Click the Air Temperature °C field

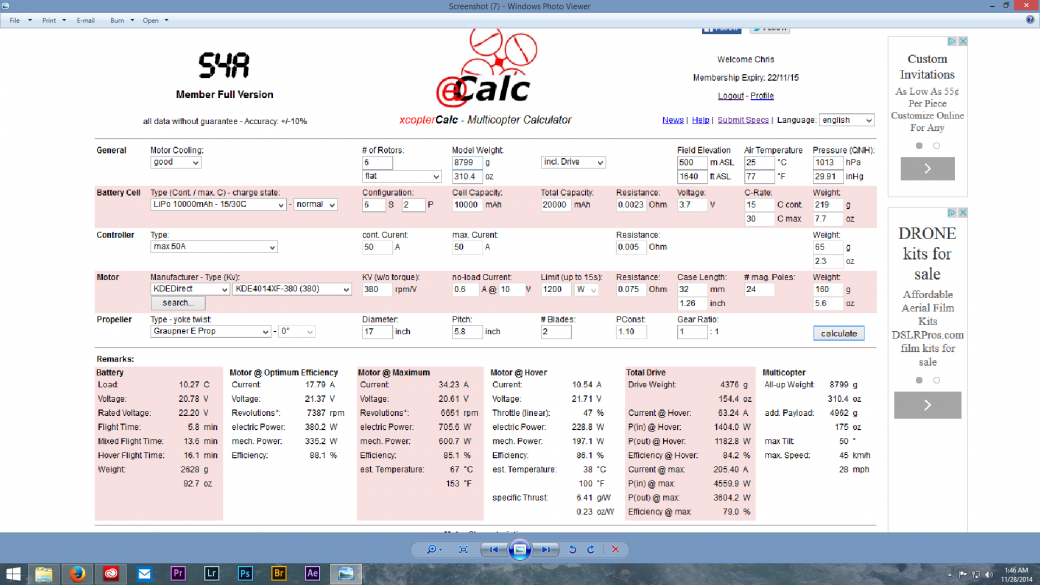point(759,162)
